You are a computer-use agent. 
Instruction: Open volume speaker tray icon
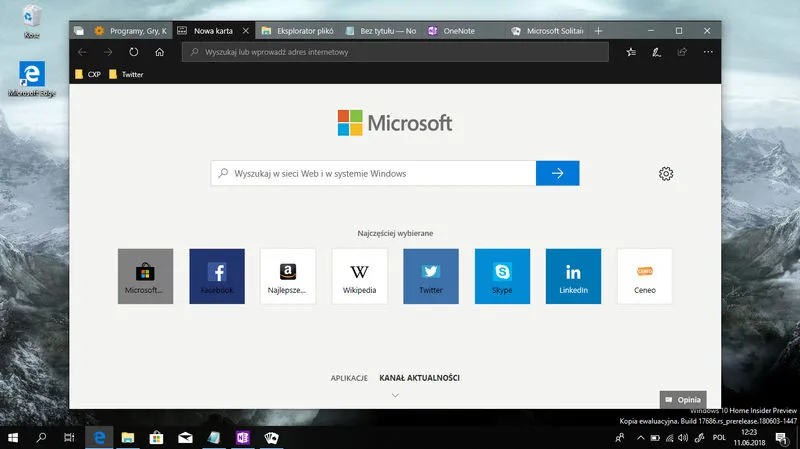pyautogui.click(x=683, y=438)
